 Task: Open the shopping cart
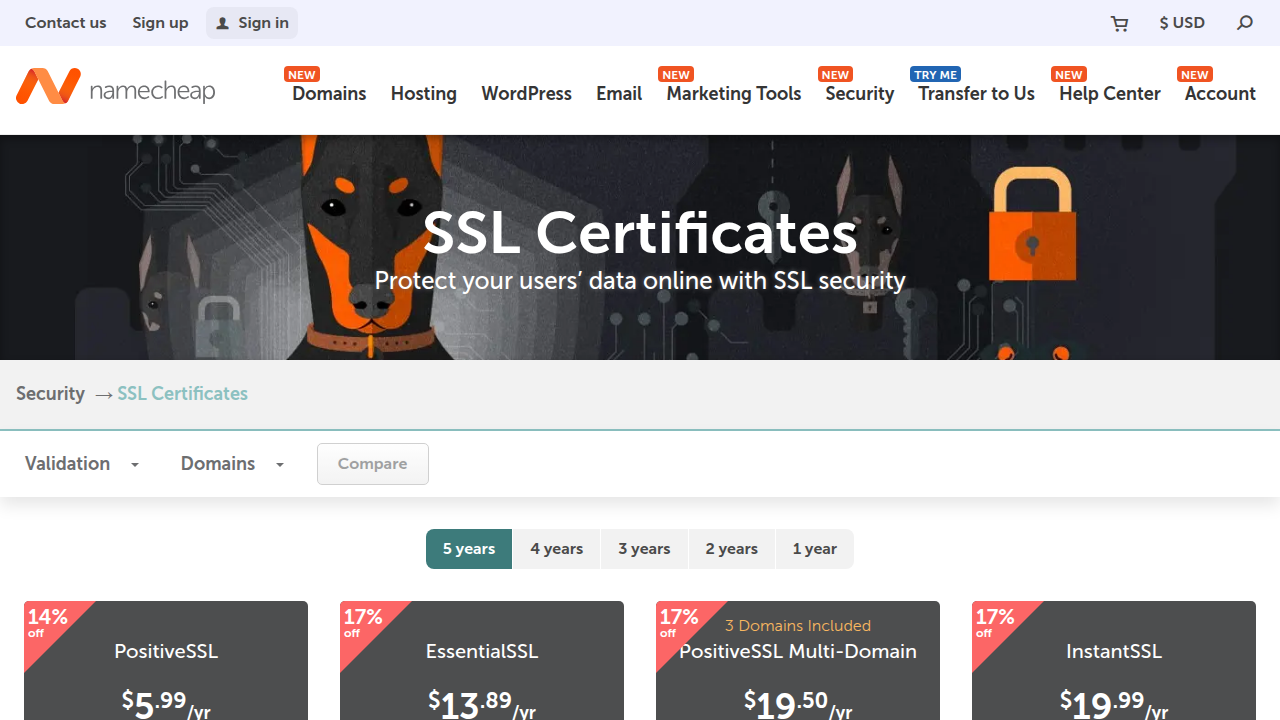1120,23
